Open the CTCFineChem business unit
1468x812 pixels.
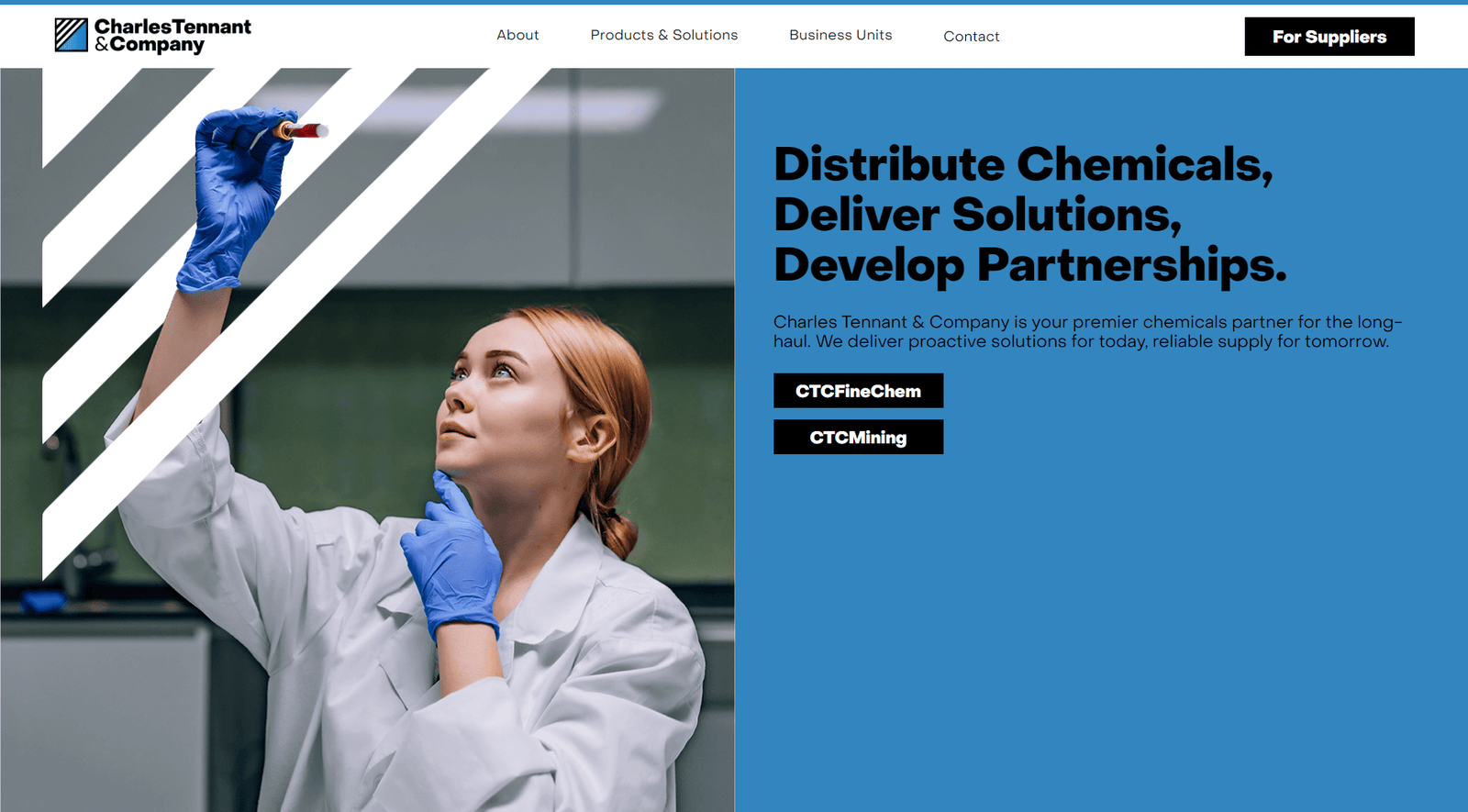[858, 391]
